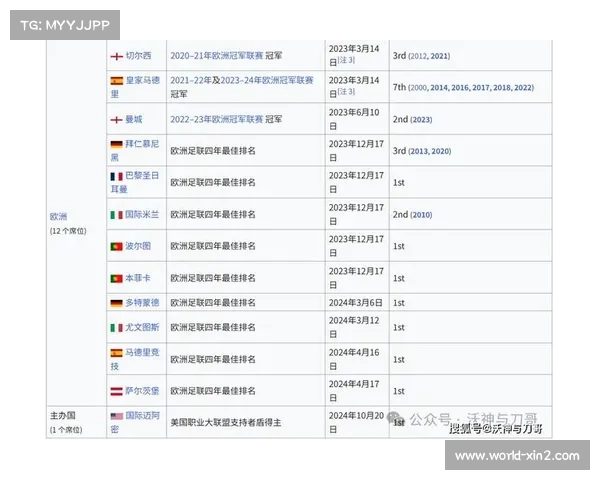
Task: Open the 2000 year link for 皇家马德里
Action: 418,88
